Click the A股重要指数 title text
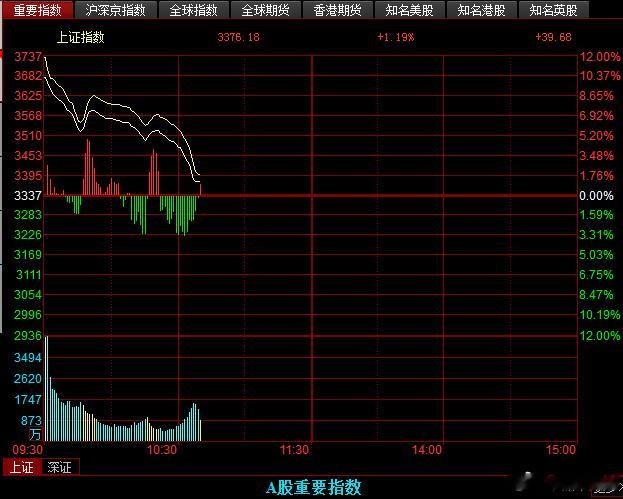 (x=313, y=487)
